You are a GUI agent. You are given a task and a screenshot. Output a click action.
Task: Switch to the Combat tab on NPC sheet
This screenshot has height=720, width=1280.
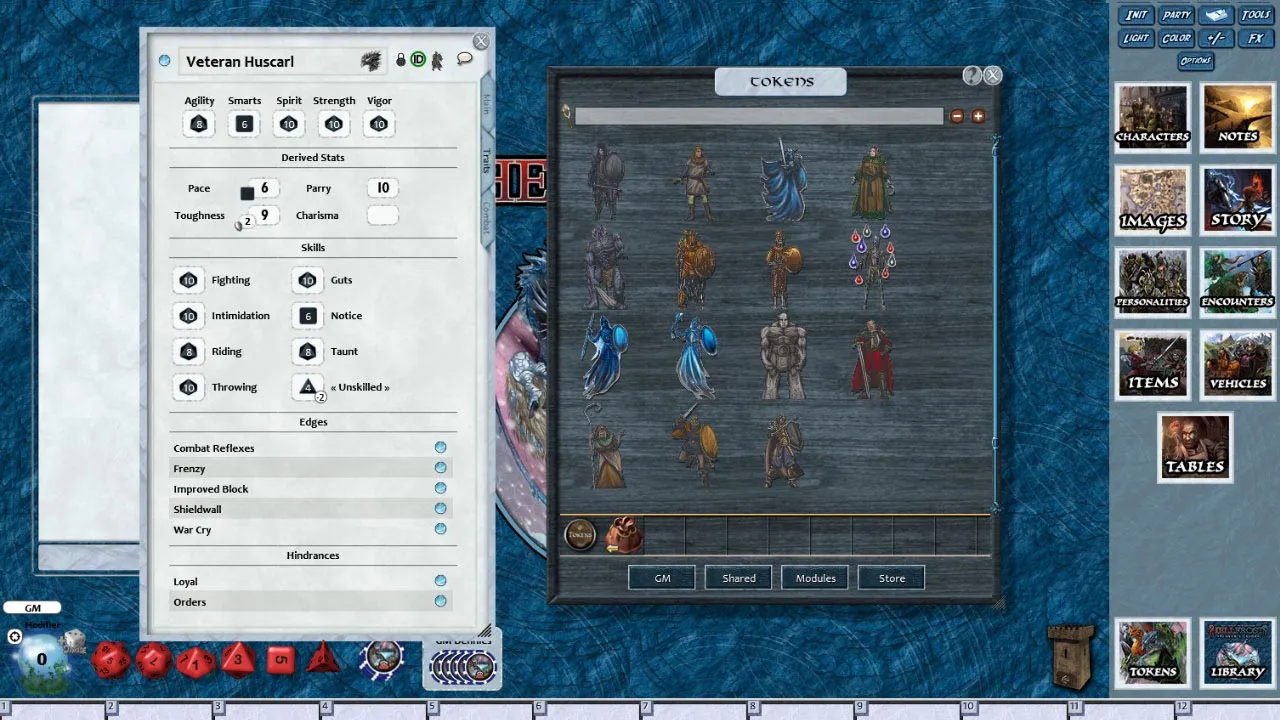click(487, 218)
